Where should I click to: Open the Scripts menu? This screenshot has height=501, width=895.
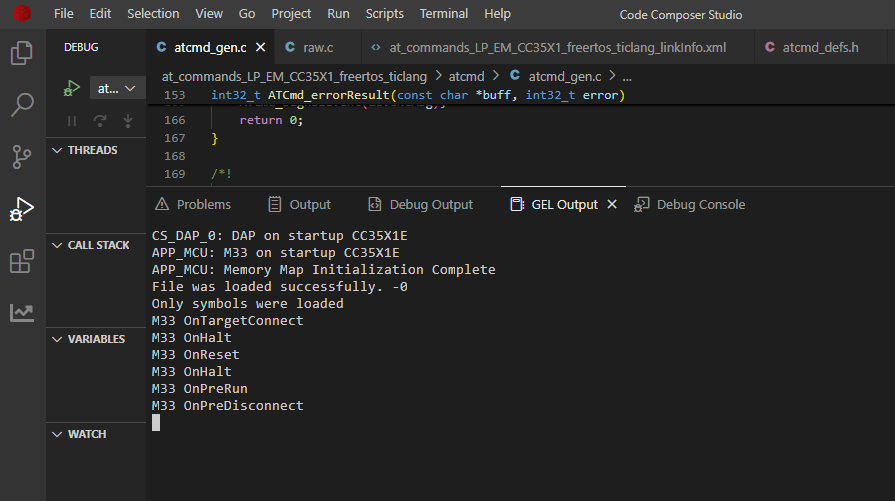[385, 14]
